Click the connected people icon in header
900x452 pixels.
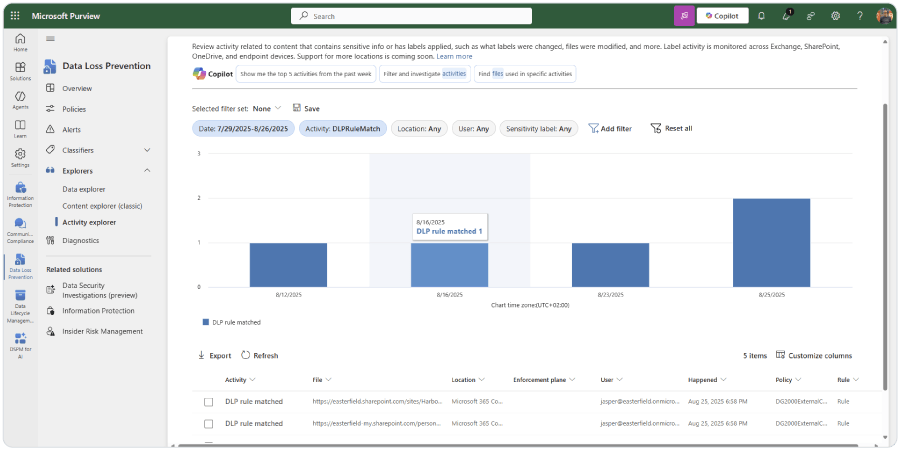click(811, 16)
